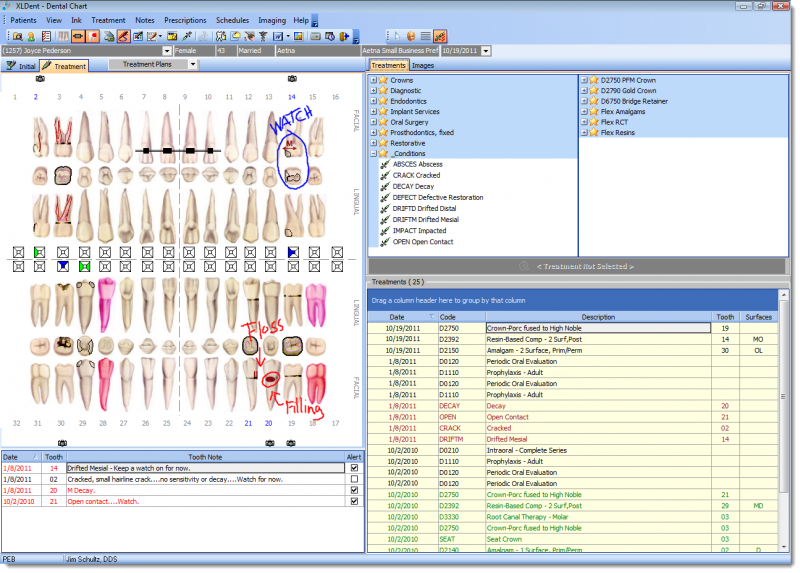Viewport: 800px width, 573px height.
Task: Expand the Crowns treatment category
Action: [373, 80]
